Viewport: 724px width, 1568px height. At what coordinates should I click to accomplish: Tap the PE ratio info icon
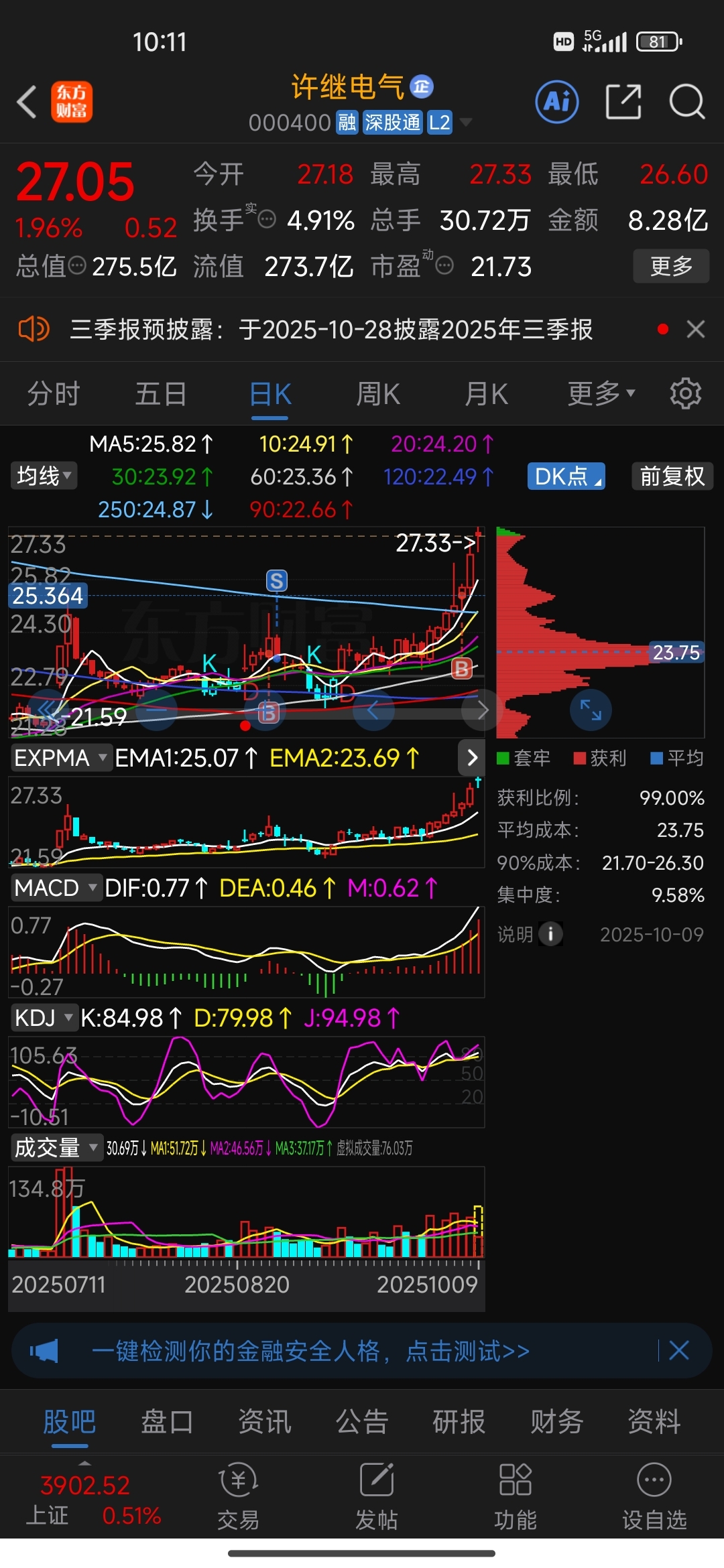coord(444,266)
